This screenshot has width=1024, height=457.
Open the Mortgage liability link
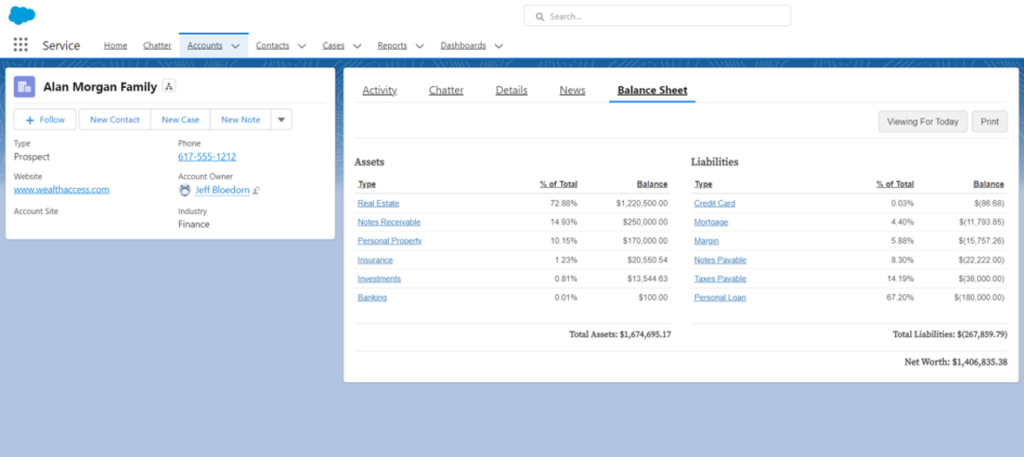pyautogui.click(x=711, y=222)
